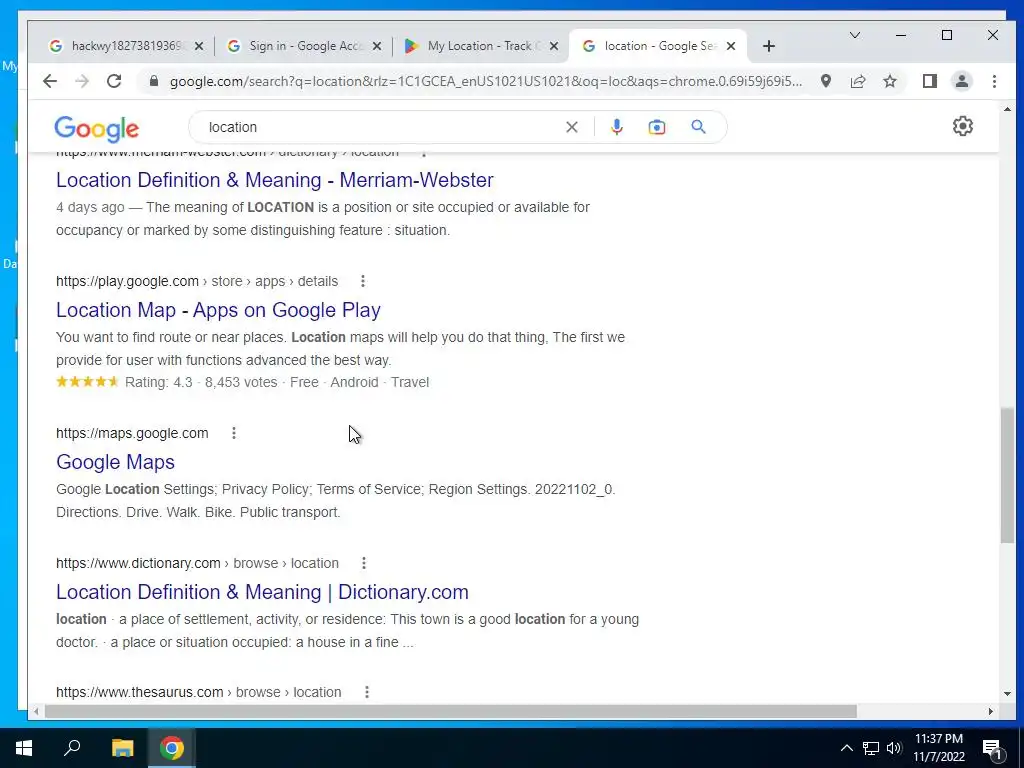Click the thesaurus.com URL breadcrumb
Image resolution: width=1024 pixels, height=768 pixels.
pyautogui.click(x=199, y=692)
